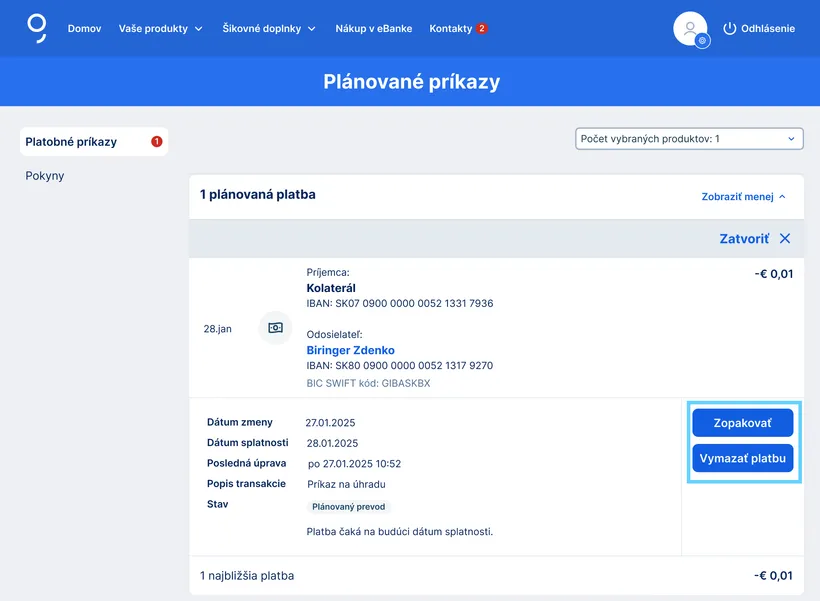This screenshot has height=601, width=820.
Task: Click the red badge on Platobné príkazy
Action: click(156, 142)
